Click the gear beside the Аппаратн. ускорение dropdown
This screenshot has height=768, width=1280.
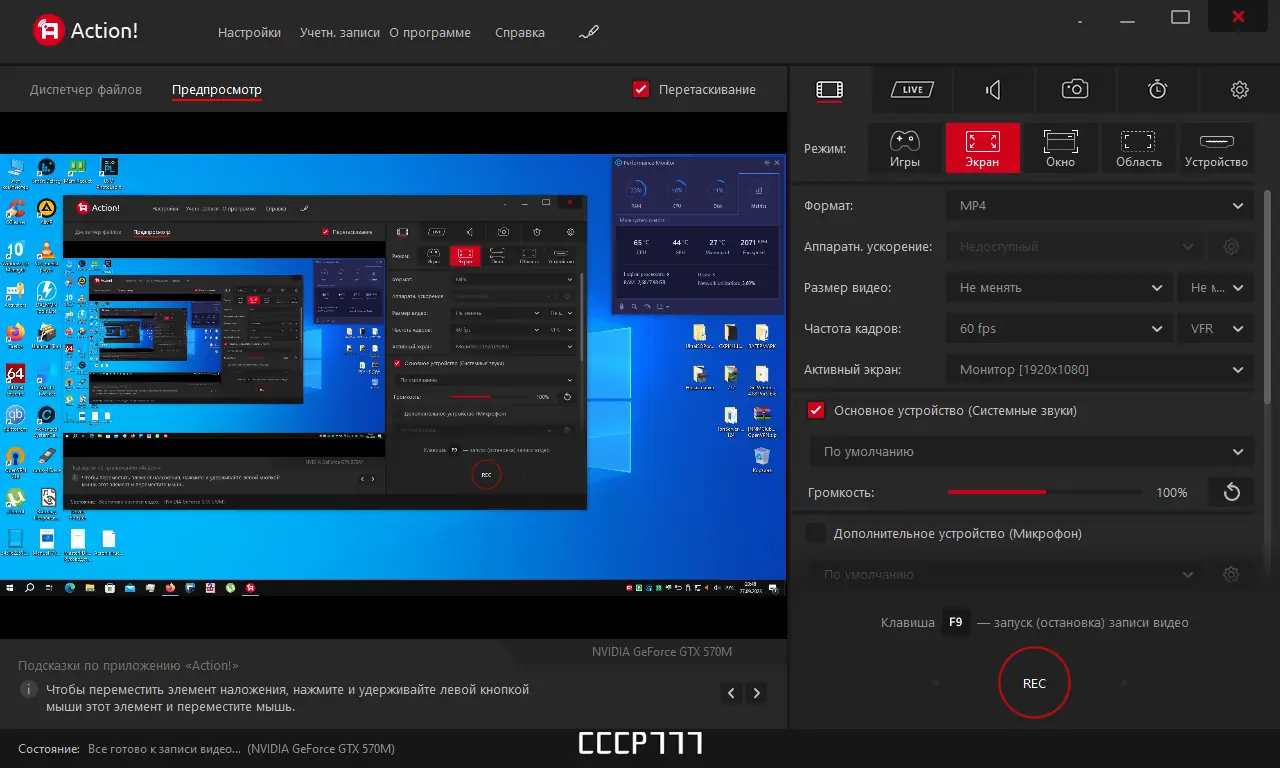tap(1231, 246)
